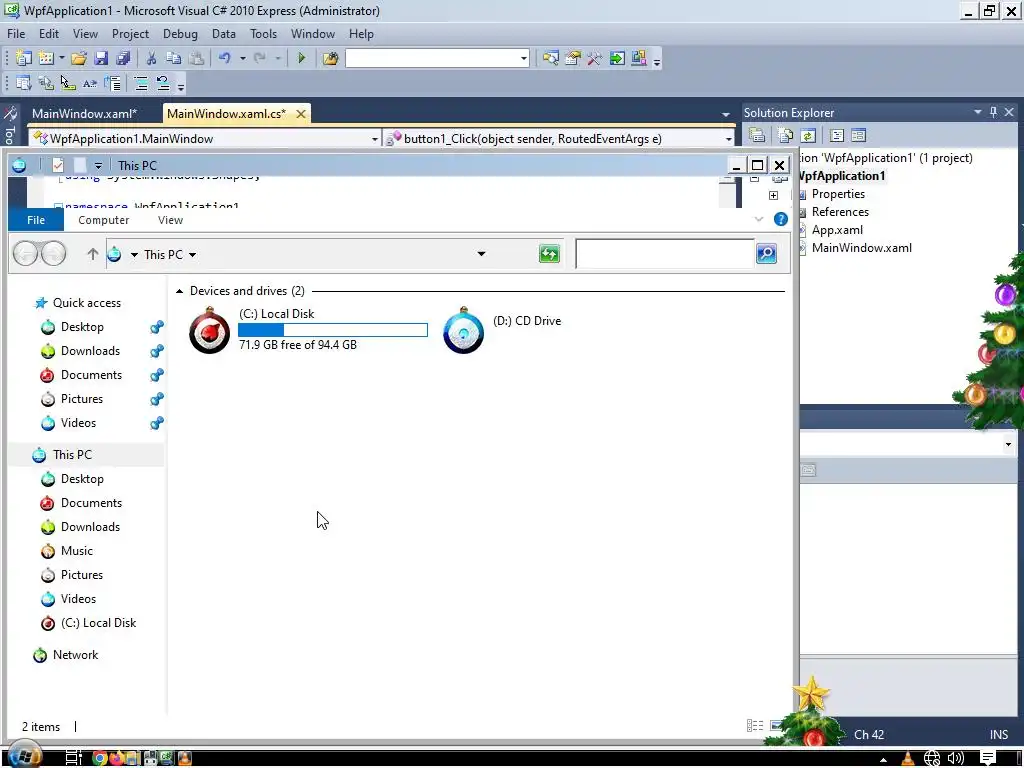Save the current file with the floppy icon

[x=101, y=59]
